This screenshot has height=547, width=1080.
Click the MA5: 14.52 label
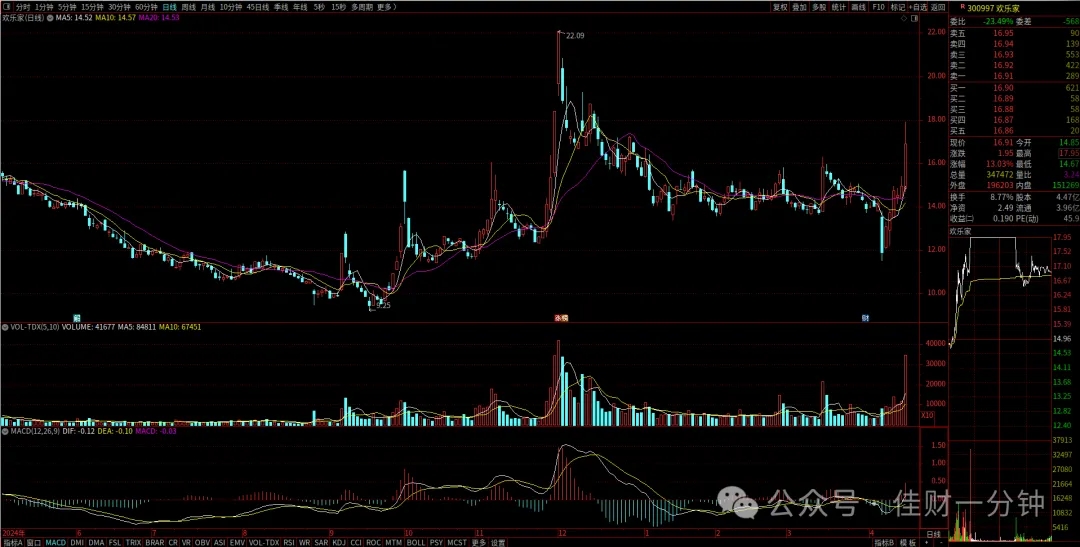pyautogui.click(x=74, y=17)
